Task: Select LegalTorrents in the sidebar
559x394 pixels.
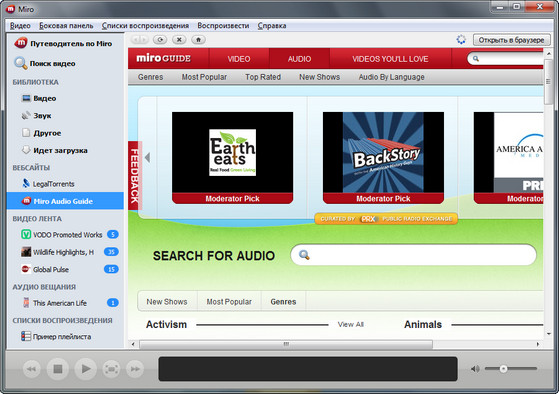Action: point(53,184)
